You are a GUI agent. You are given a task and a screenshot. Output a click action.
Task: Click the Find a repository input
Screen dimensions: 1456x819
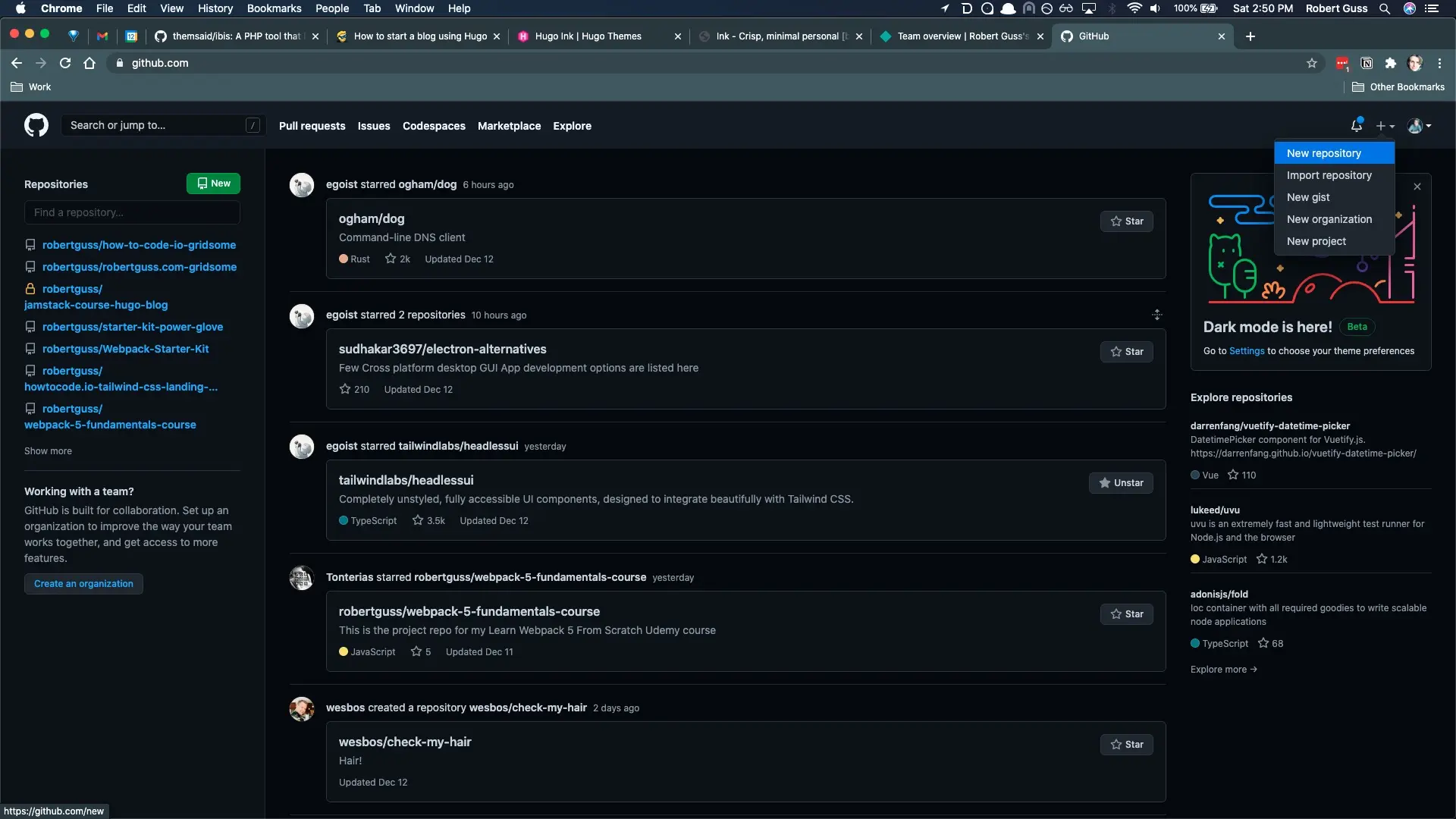coord(132,212)
